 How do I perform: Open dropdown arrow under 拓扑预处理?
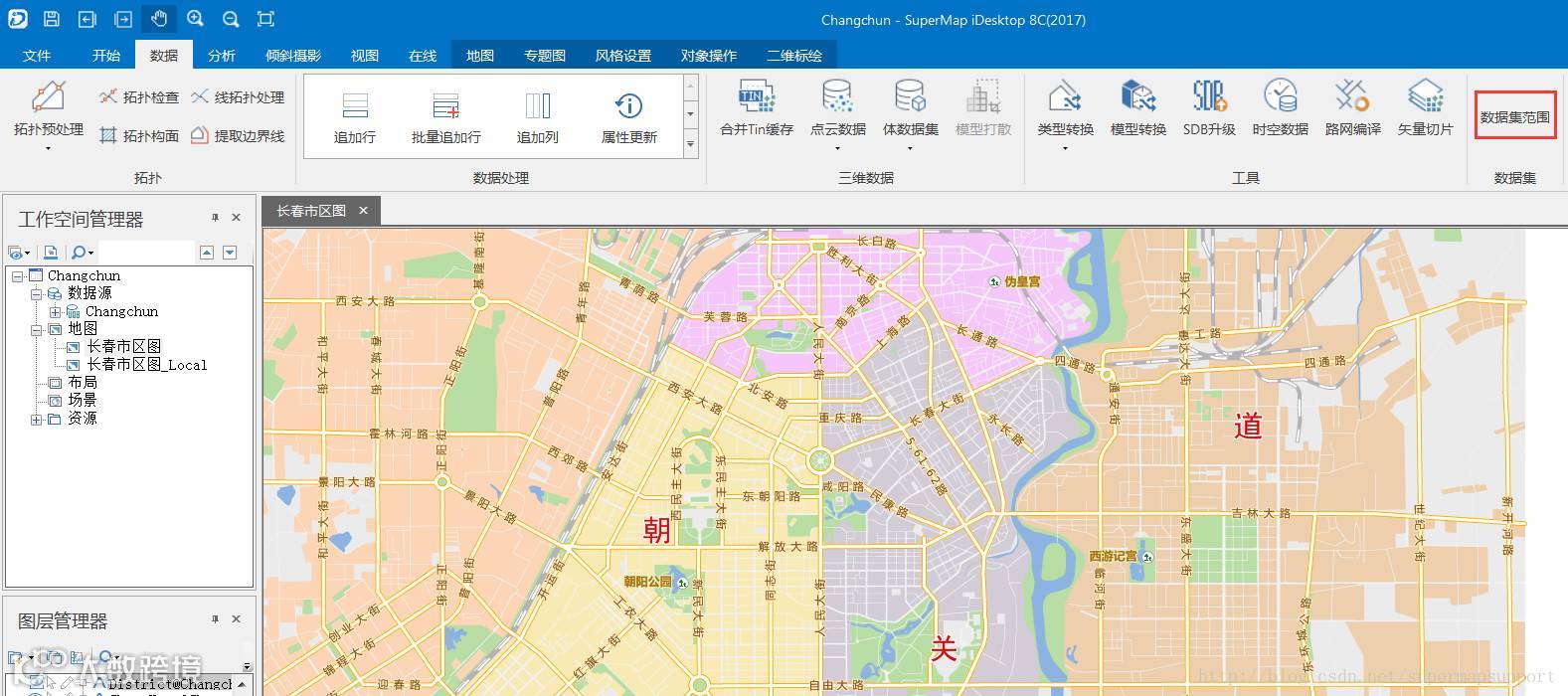coord(48,149)
